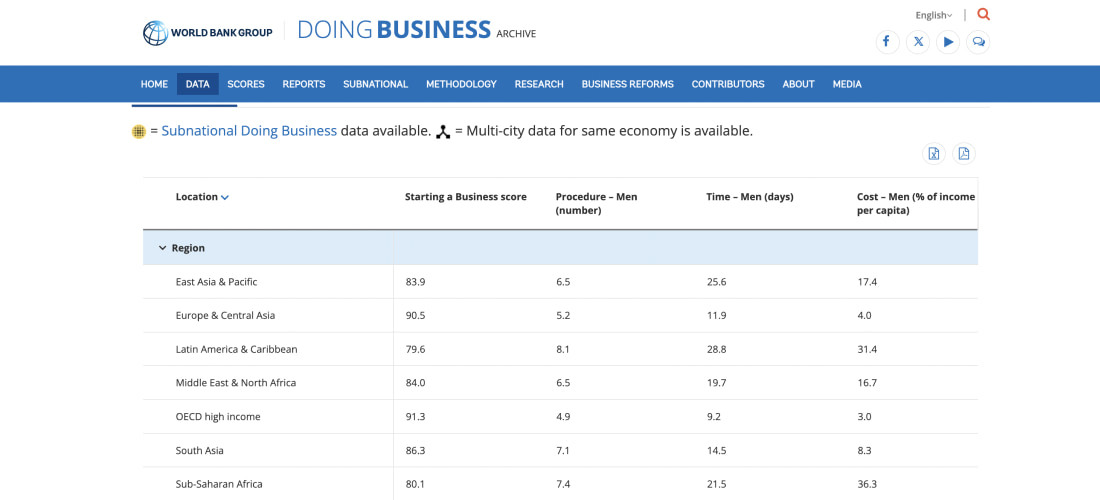Click OECD procedures value 4.9

point(563,417)
